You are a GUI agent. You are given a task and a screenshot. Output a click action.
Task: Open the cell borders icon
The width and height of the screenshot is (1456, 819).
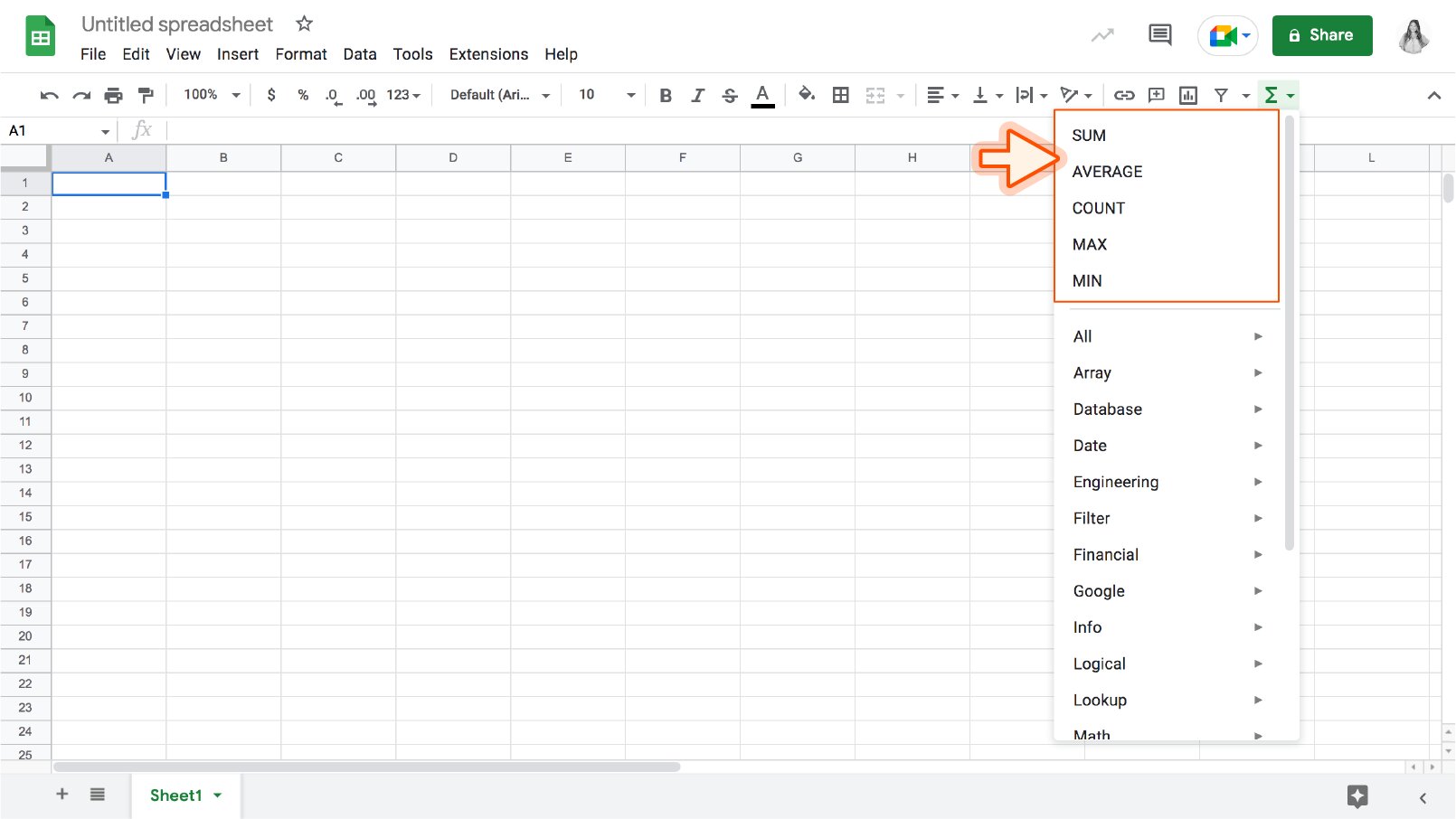pos(841,95)
